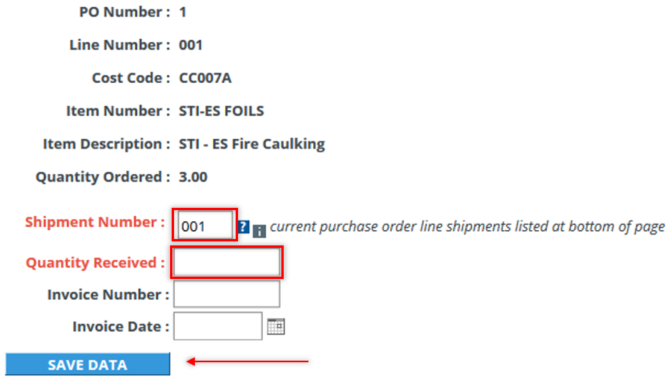Click the red Quantity Received label
This screenshot has width=670, height=380.
(95, 262)
